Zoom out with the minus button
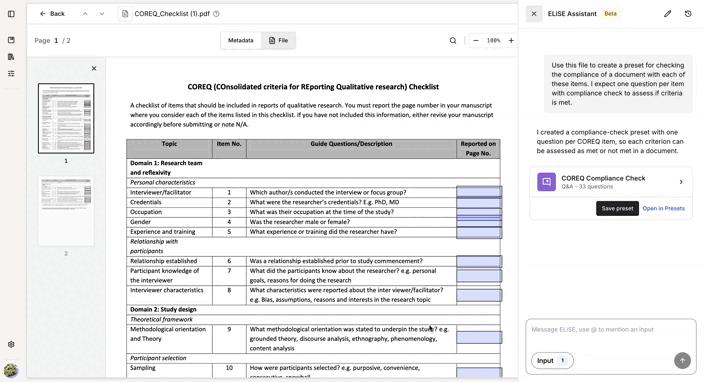This screenshot has width=704, height=382. click(x=476, y=40)
